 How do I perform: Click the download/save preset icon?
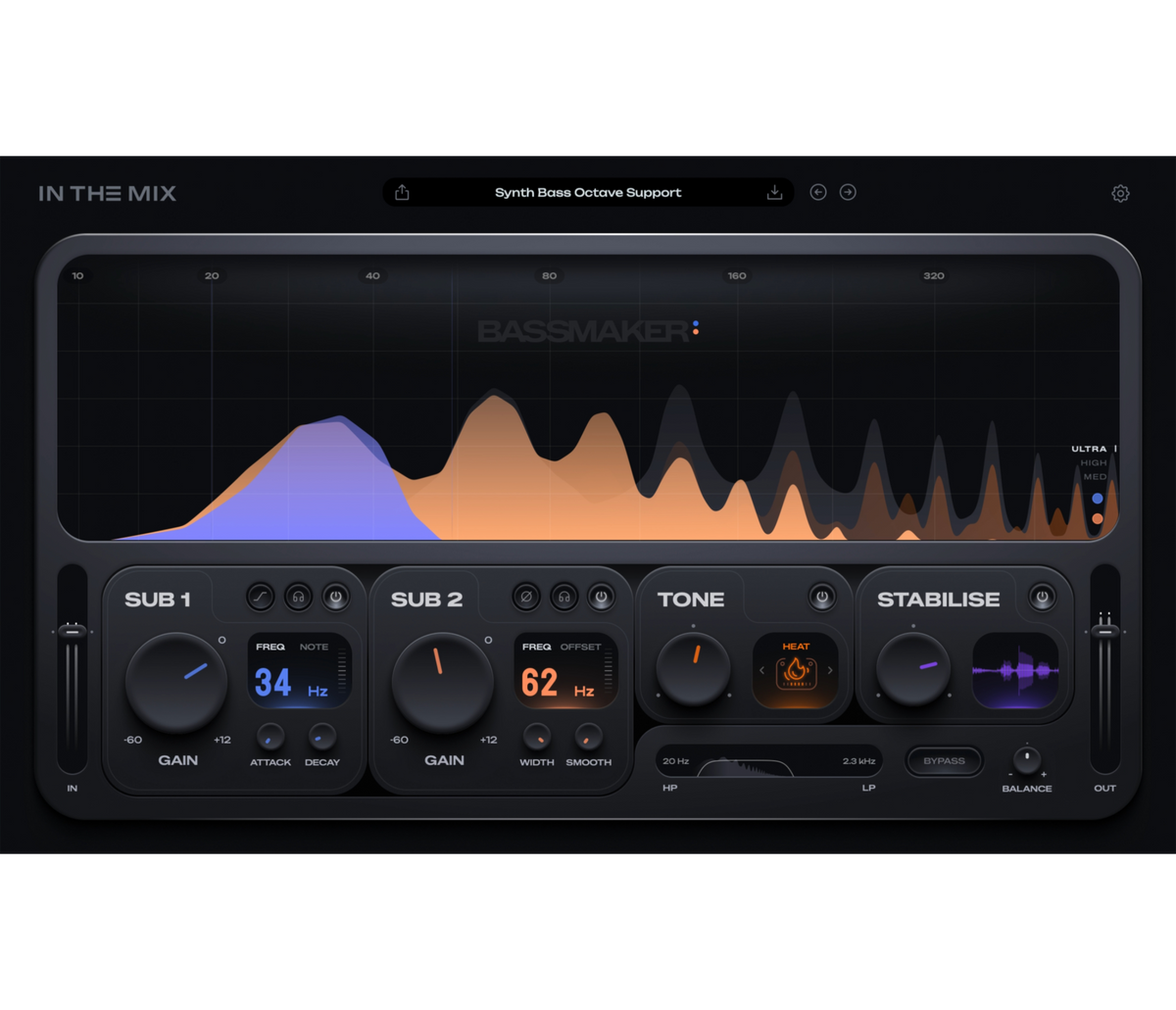(774, 193)
